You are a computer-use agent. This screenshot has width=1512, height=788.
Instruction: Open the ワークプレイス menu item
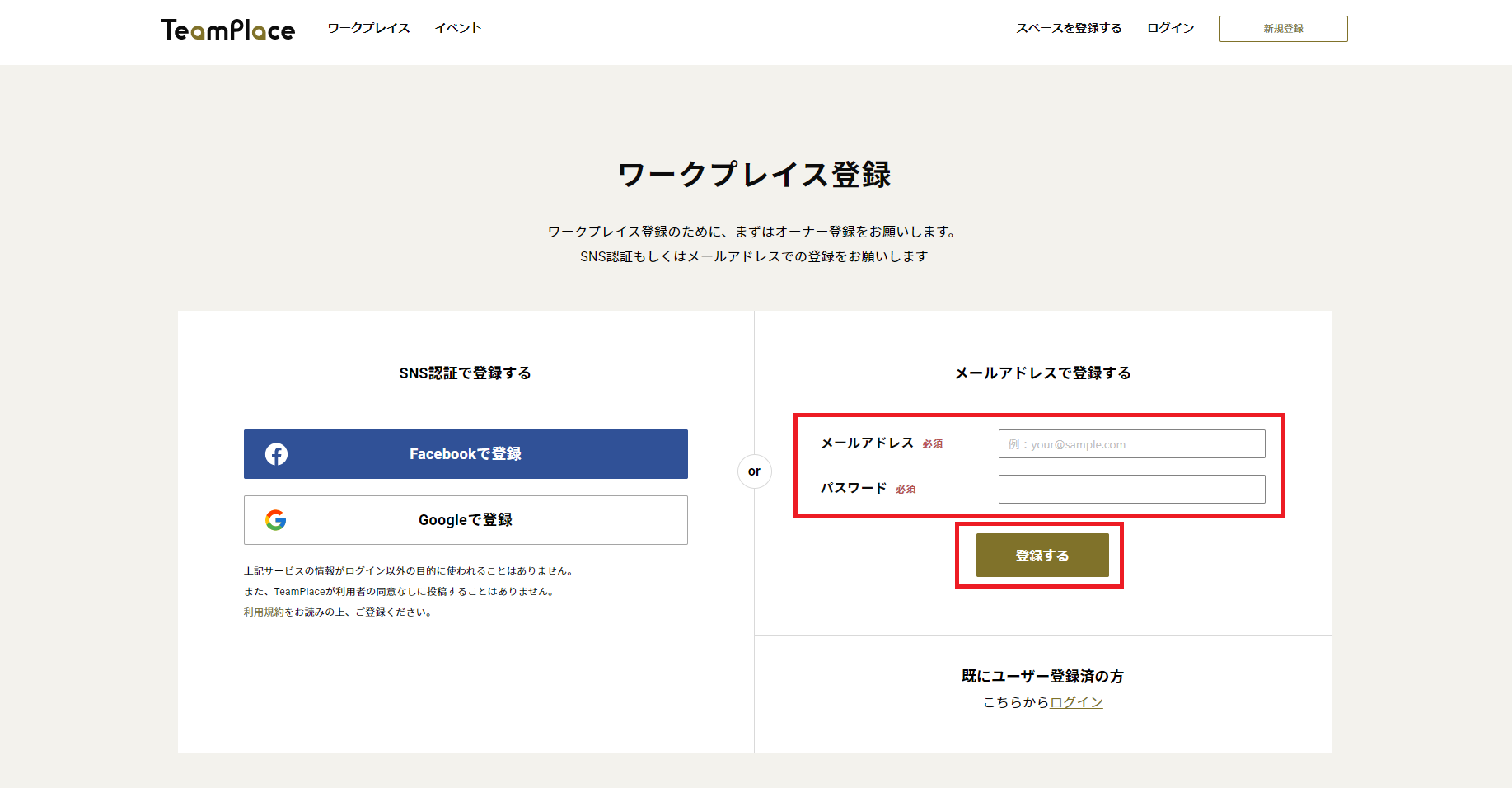(x=368, y=28)
